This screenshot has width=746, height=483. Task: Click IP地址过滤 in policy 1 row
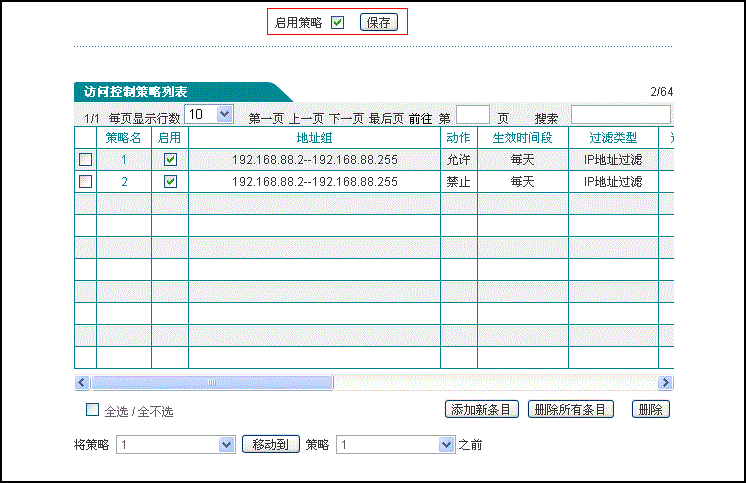pyautogui.click(x=613, y=159)
